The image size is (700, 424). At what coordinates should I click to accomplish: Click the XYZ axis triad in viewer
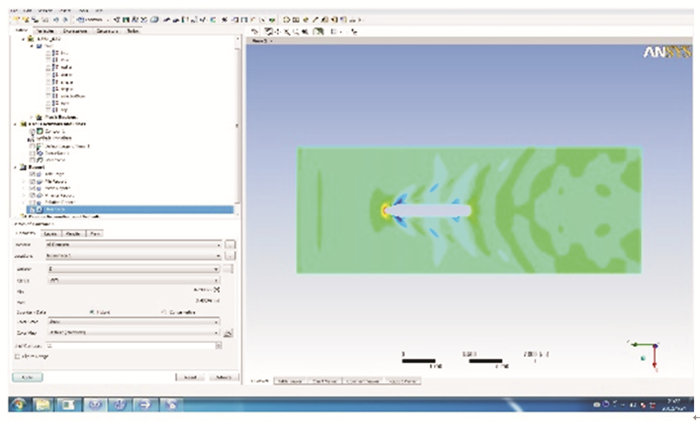(x=647, y=351)
